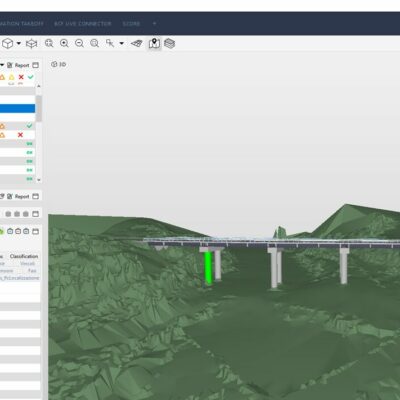
Task: Maximize the panel with the three gray icons
Action: [x=36, y=214]
